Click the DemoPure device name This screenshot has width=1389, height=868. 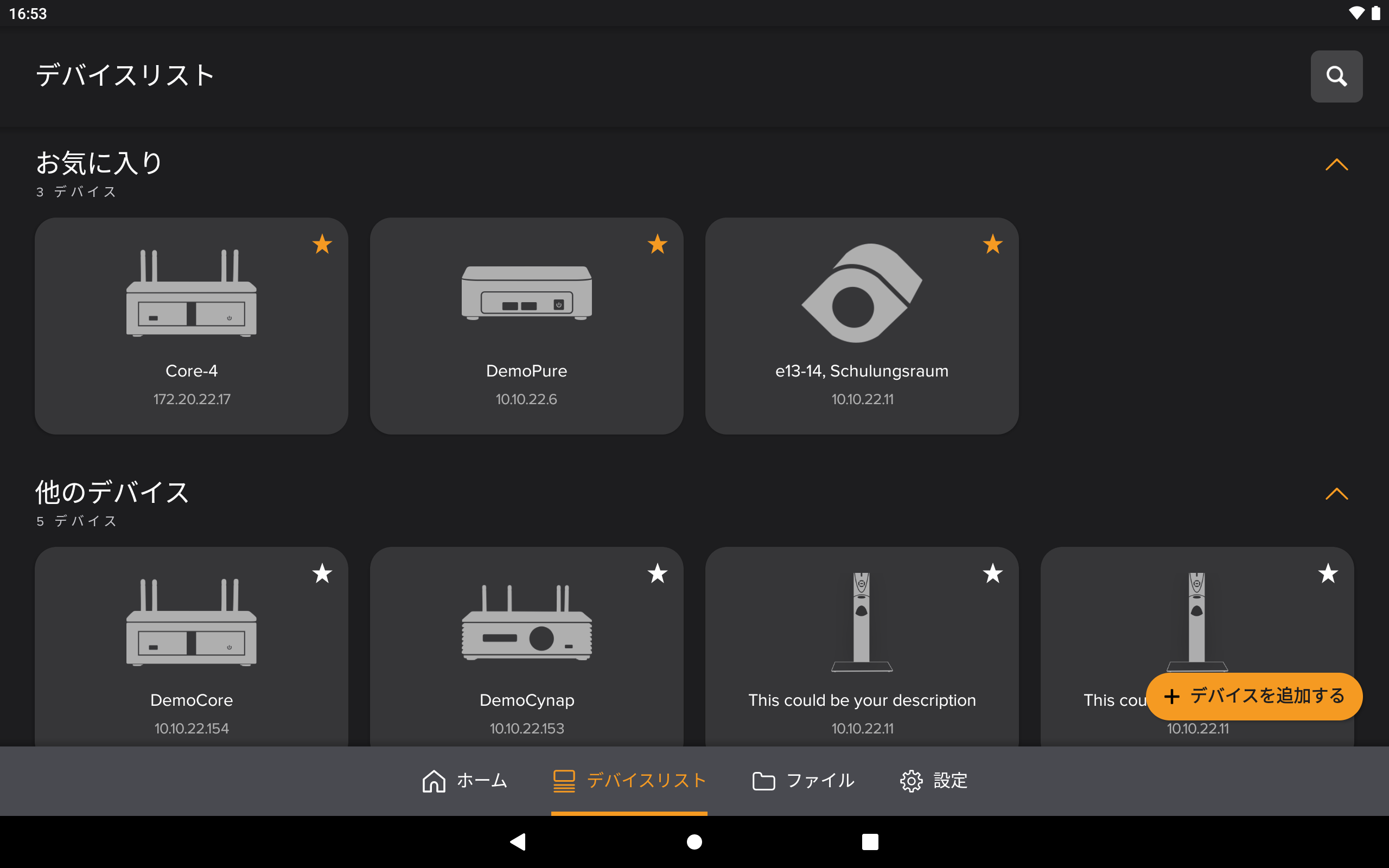click(526, 371)
